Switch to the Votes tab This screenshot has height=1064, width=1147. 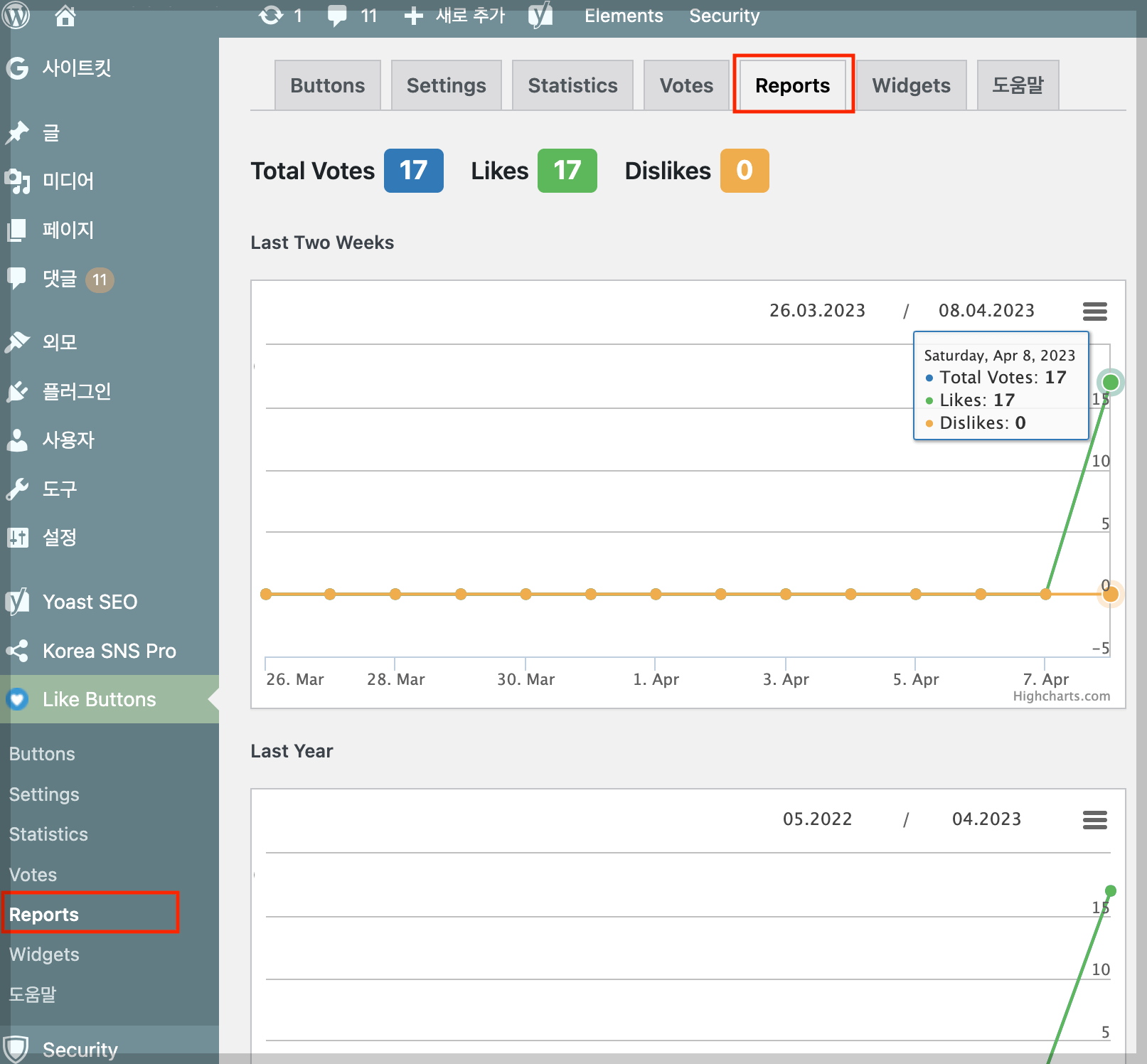point(686,85)
